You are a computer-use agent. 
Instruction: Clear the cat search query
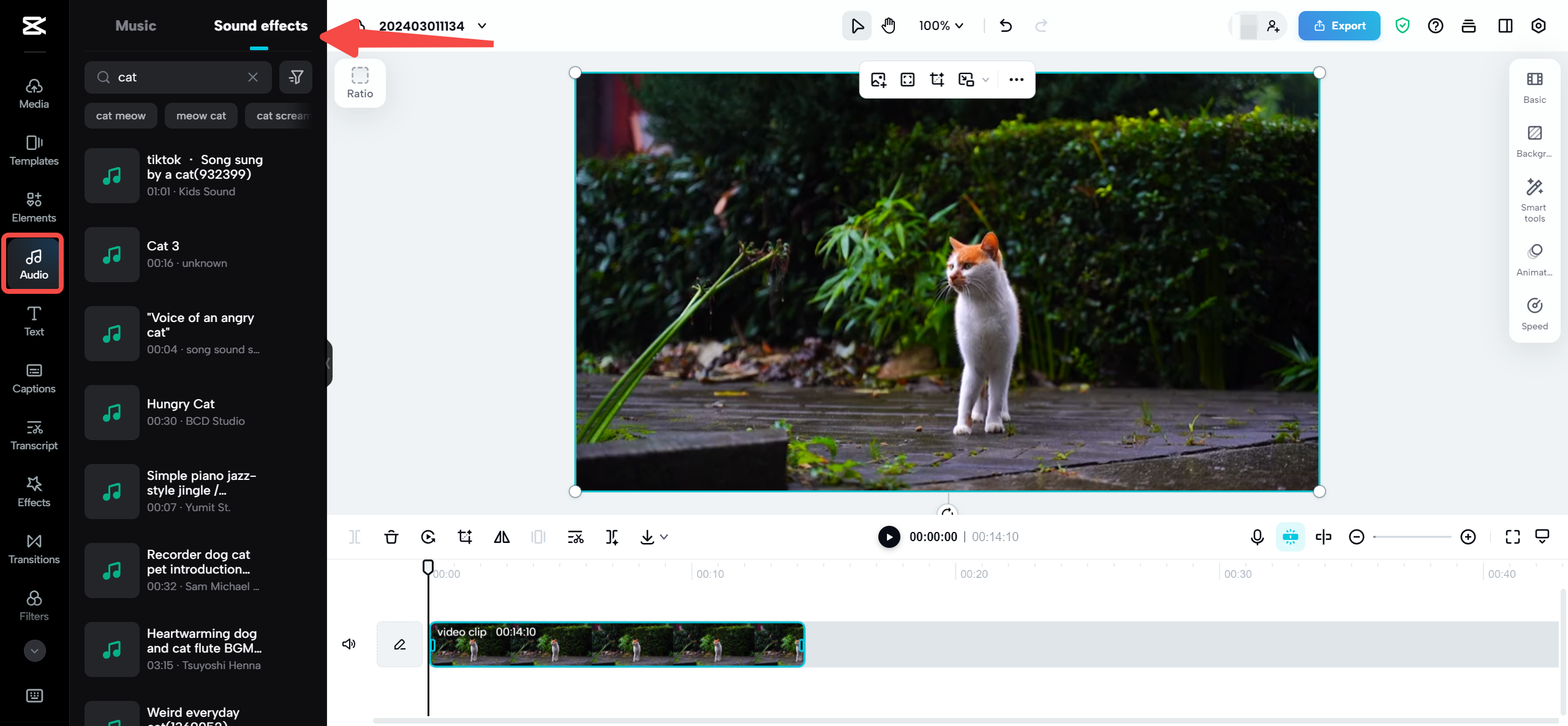click(253, 77)
